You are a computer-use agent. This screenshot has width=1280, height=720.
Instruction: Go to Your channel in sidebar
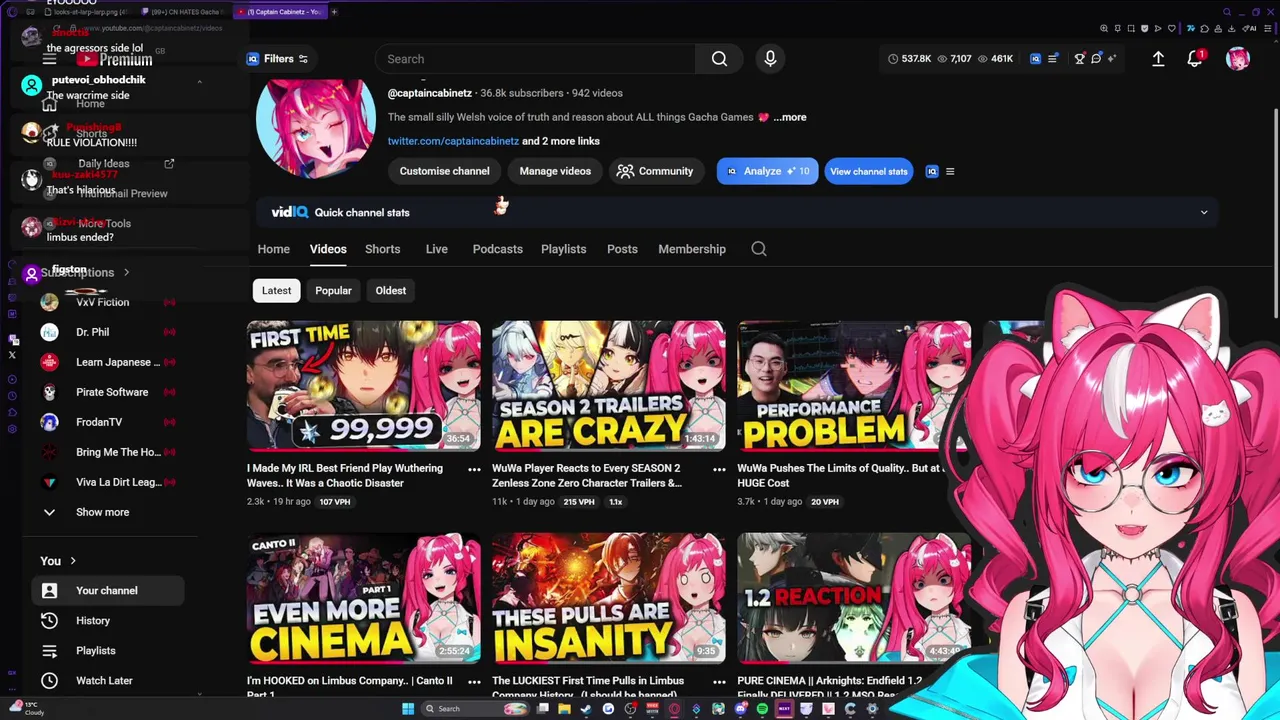point(107,590)
